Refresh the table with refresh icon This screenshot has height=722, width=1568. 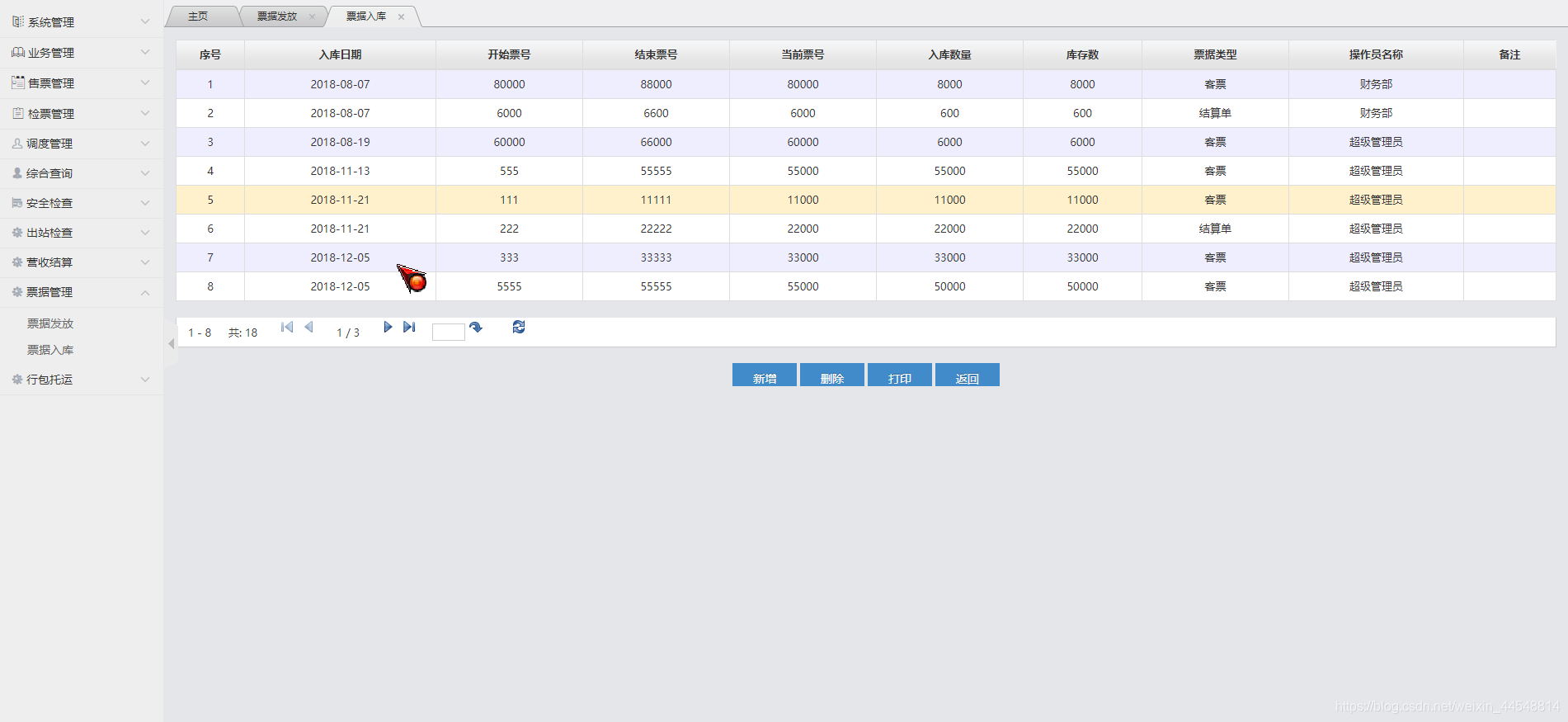pos(519,327)
